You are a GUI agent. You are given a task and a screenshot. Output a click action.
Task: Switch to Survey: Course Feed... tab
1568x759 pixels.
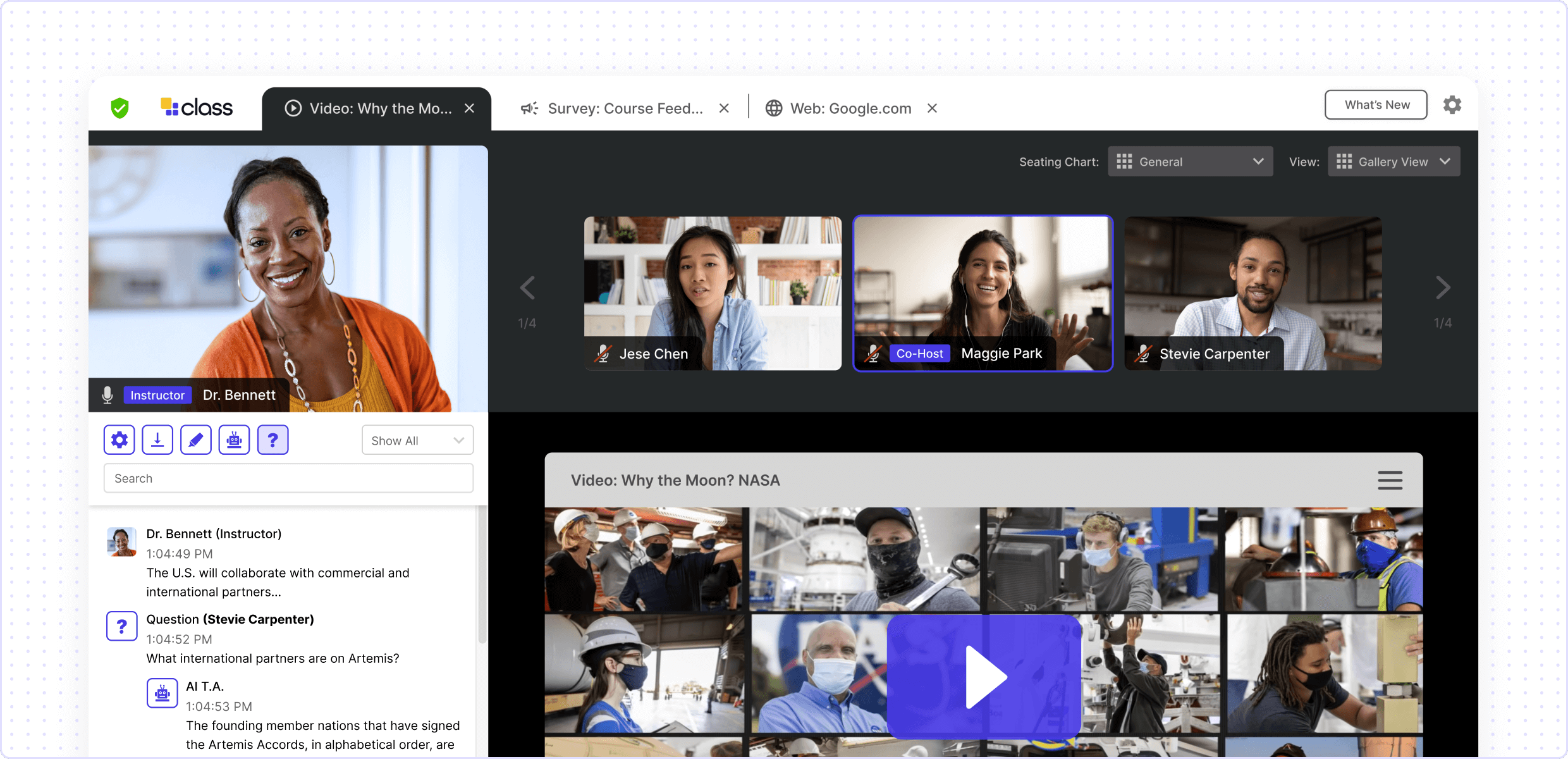click(624, 109)
